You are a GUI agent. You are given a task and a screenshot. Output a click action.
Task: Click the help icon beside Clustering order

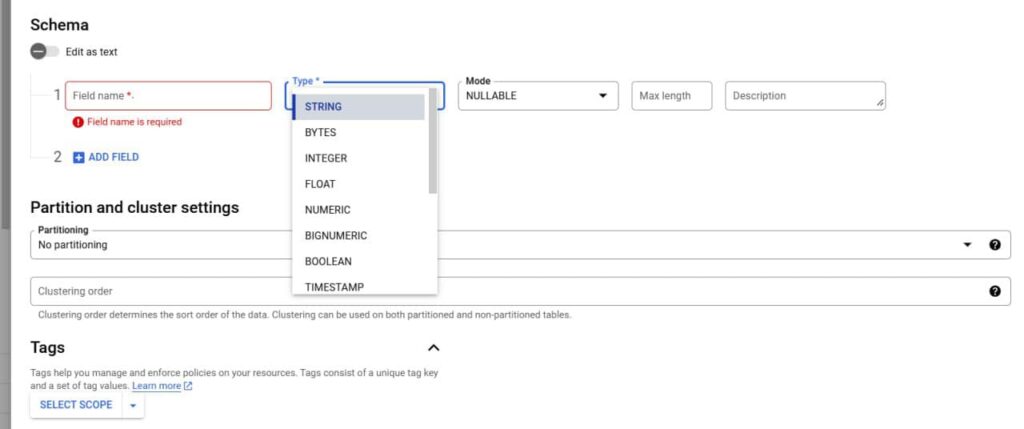coord(995,291)
